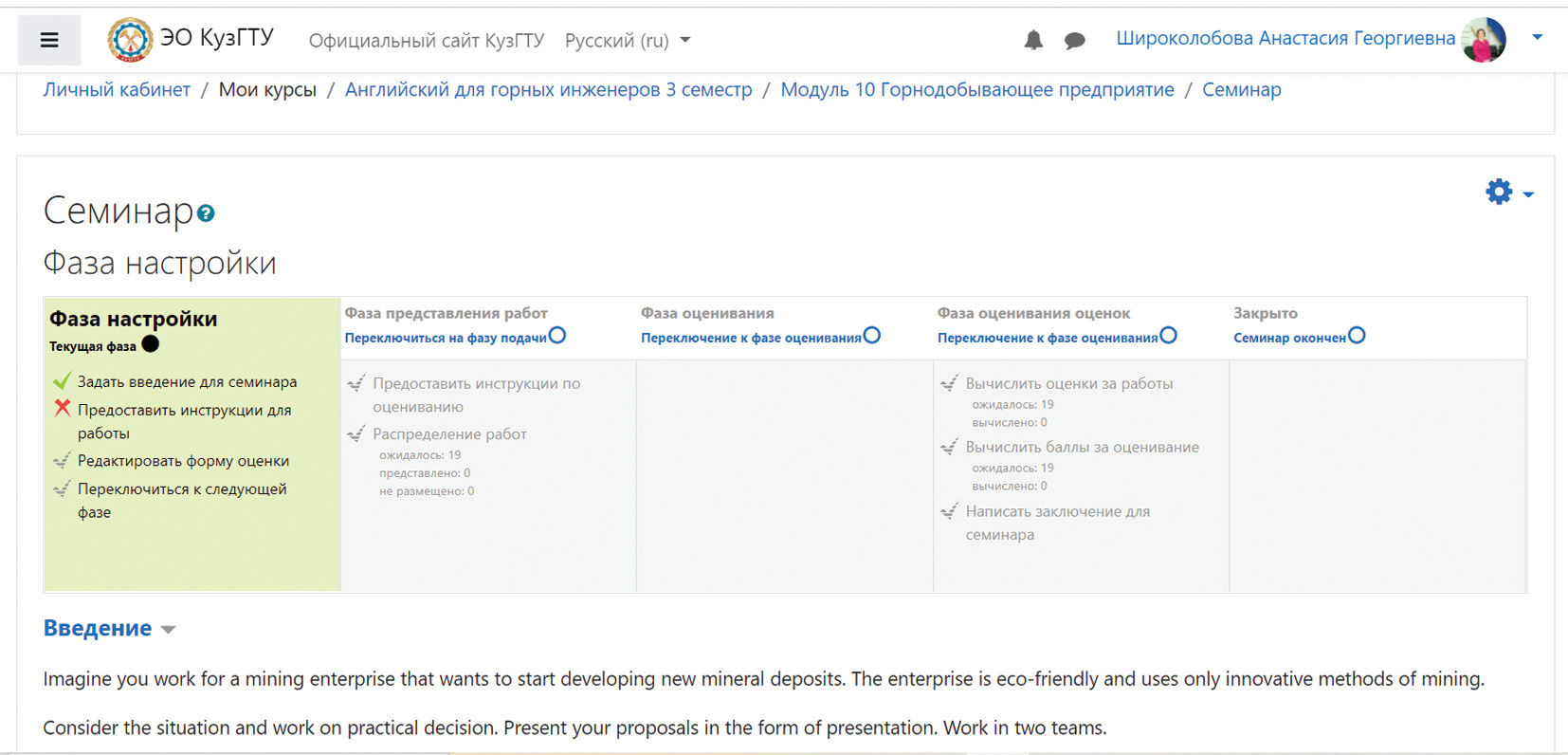This screenshot has height=755, width=1568.
Task: Open the Модуль 10 Горнодобывающее предприятие breadcrumb
Action: pos(976,89)
